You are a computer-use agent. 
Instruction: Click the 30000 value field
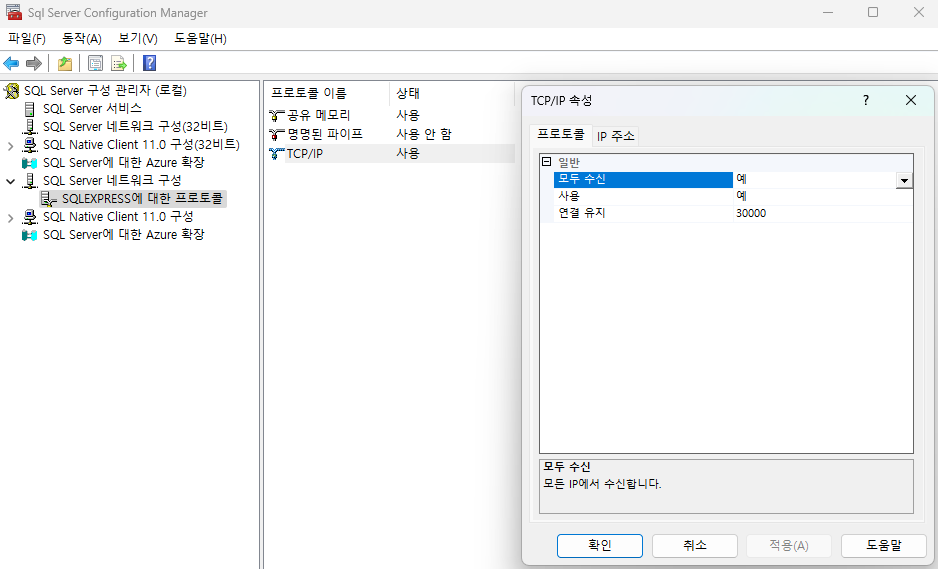click(x=823, y=214)
